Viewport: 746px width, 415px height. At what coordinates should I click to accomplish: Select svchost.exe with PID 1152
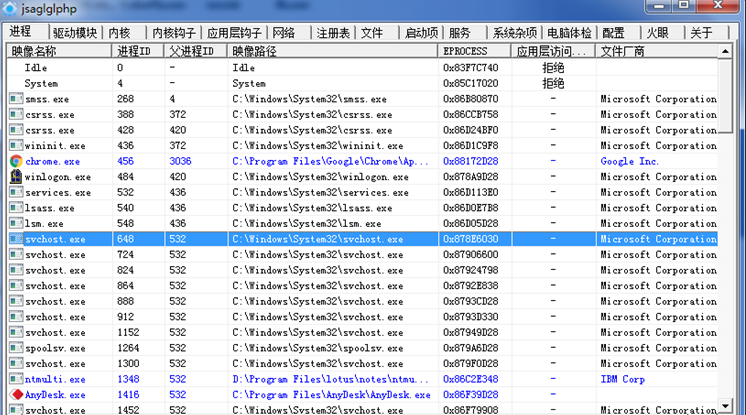click(362, 332)
